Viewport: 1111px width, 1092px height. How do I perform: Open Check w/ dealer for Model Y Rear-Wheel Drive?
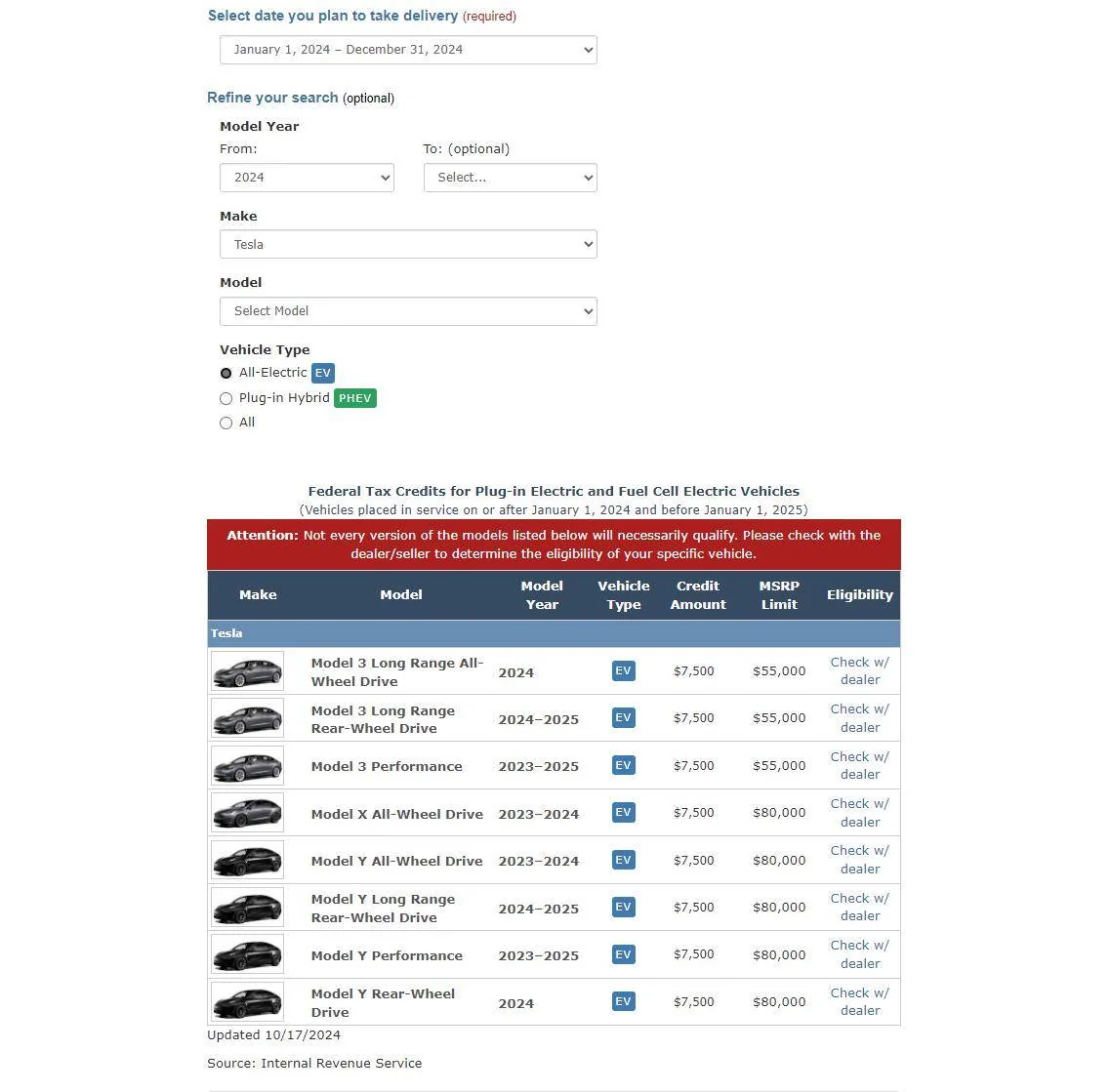click(x=859, y=1001)
